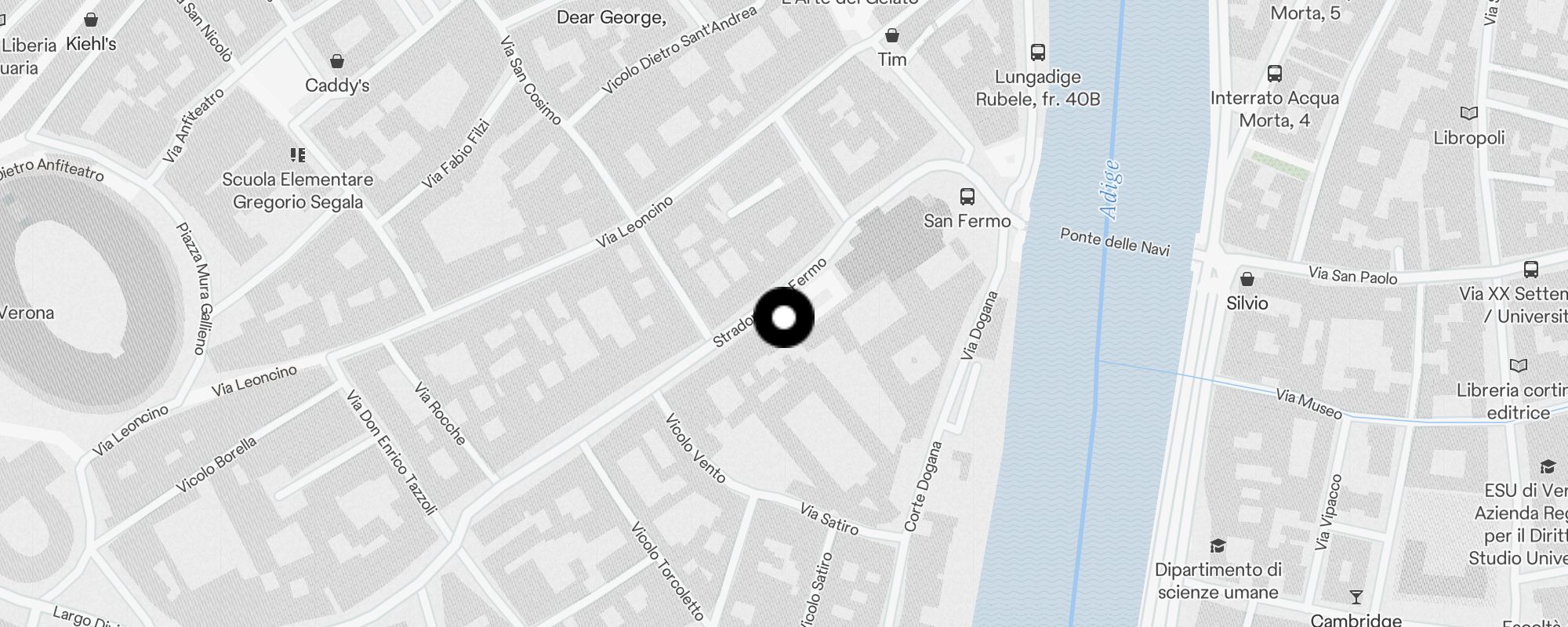
Task: Select the Cambridge cocktail bar icon
Action: coord(1356,597)
